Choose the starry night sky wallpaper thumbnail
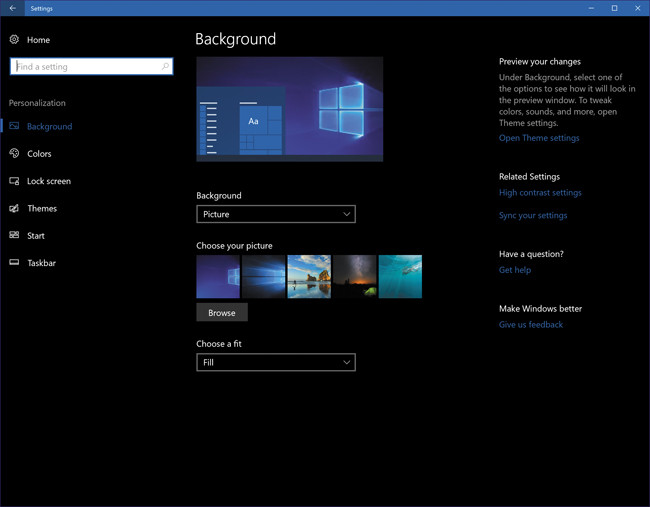Image resolution: width=650 pixels, height=507 pixels. (354, 277)
